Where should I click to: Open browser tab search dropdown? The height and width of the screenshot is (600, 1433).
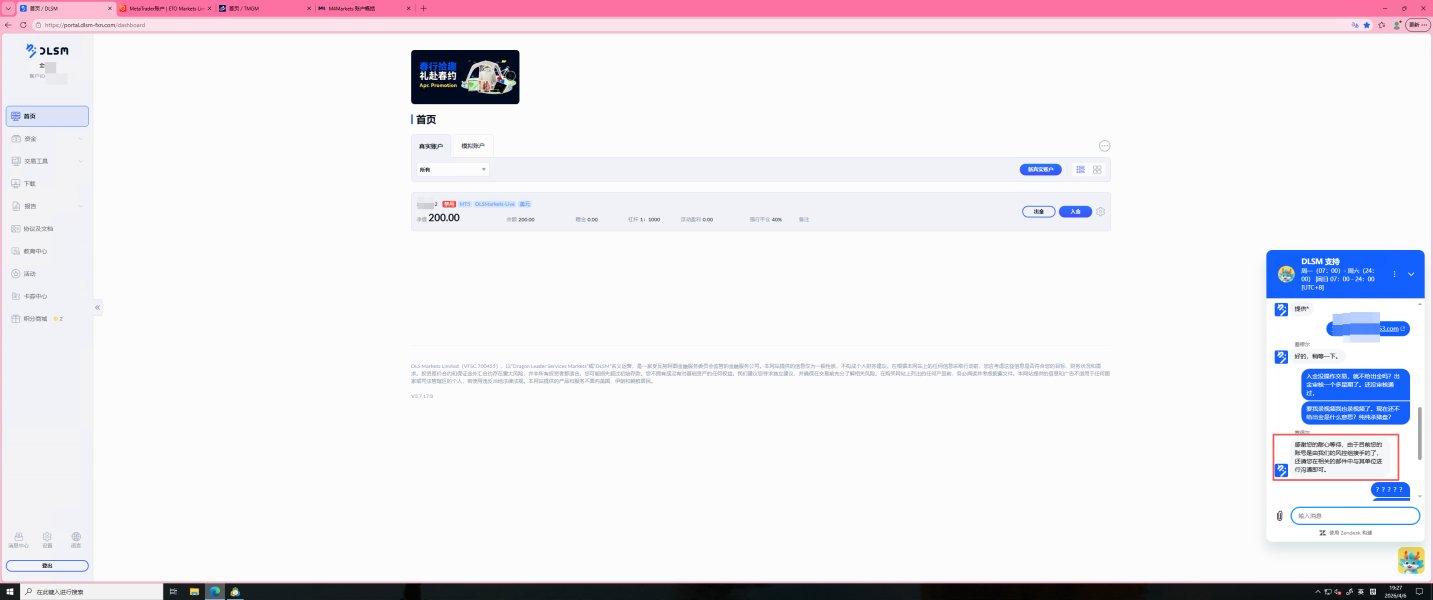tap(9, 8)
